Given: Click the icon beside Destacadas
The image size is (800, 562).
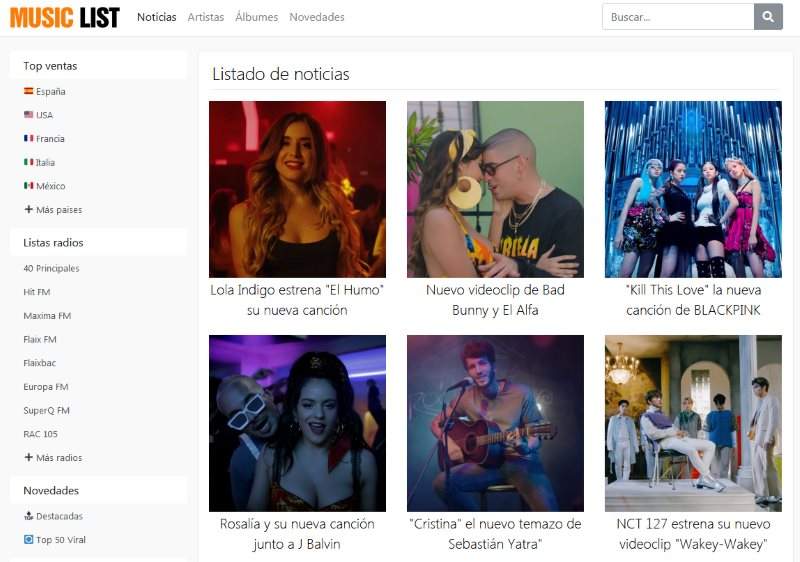Looking at the screenshot, I should [29, 516].
